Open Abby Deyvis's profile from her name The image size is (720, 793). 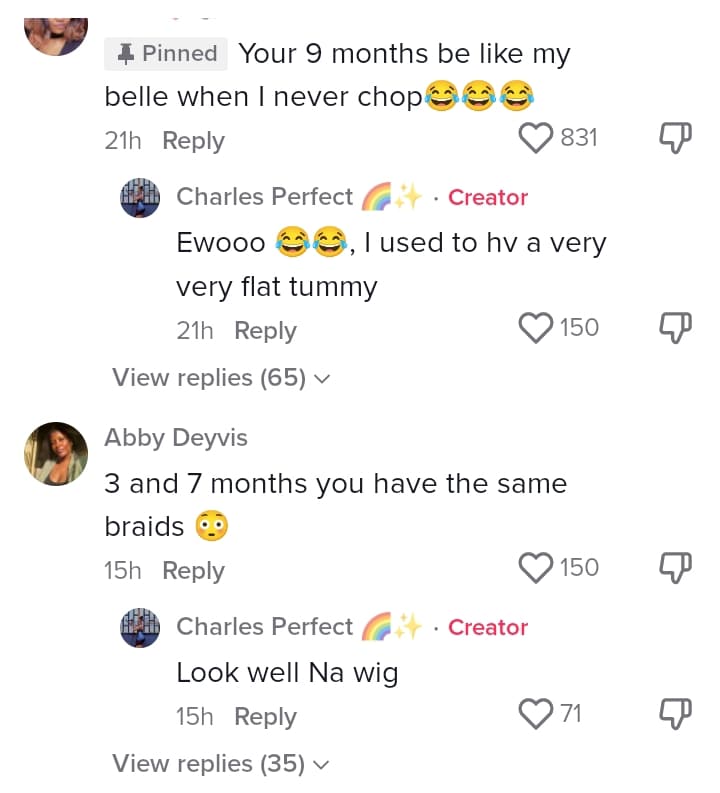click(x=176, y=438)
